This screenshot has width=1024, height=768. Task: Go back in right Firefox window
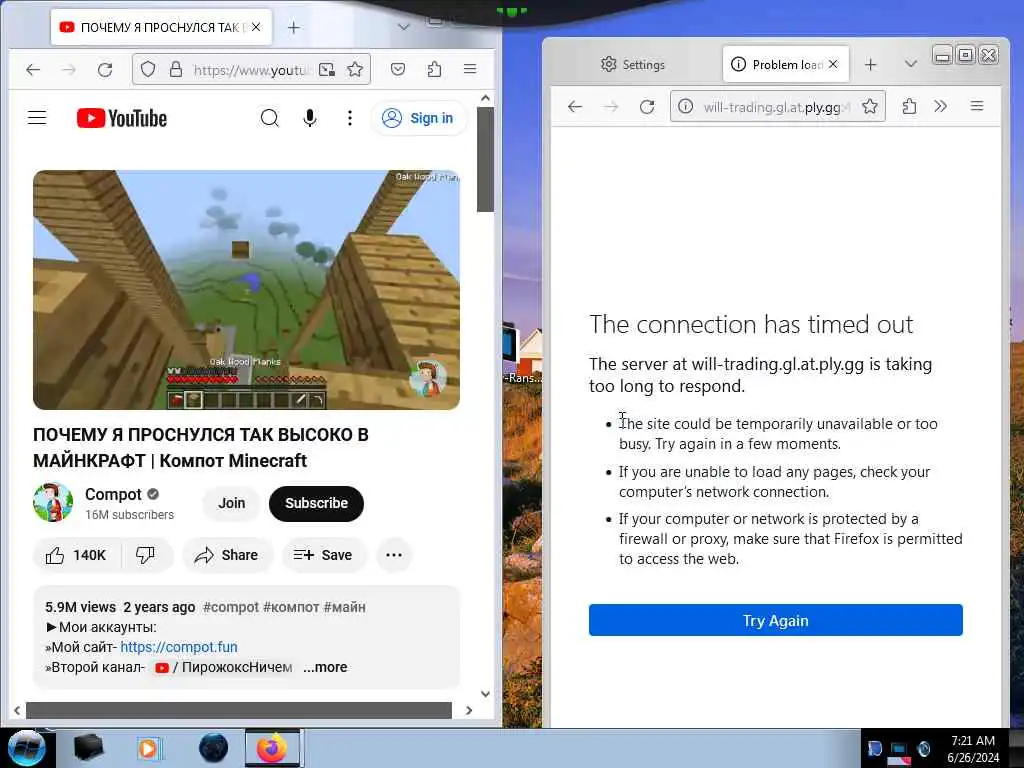point(575,106)
